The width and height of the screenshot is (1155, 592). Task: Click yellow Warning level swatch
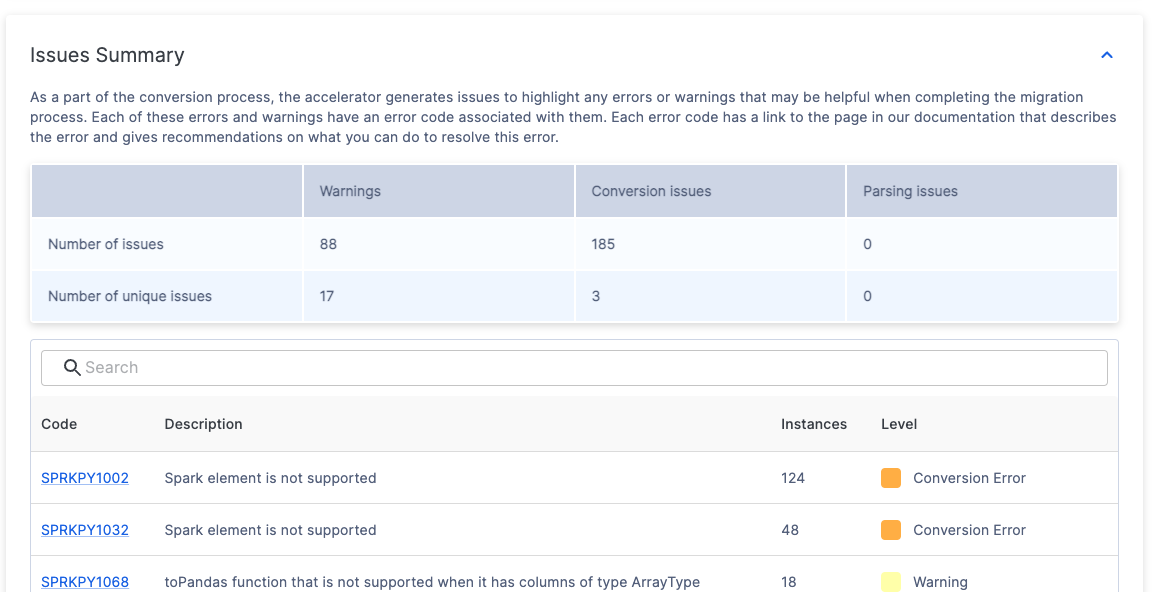click(890, 581)
